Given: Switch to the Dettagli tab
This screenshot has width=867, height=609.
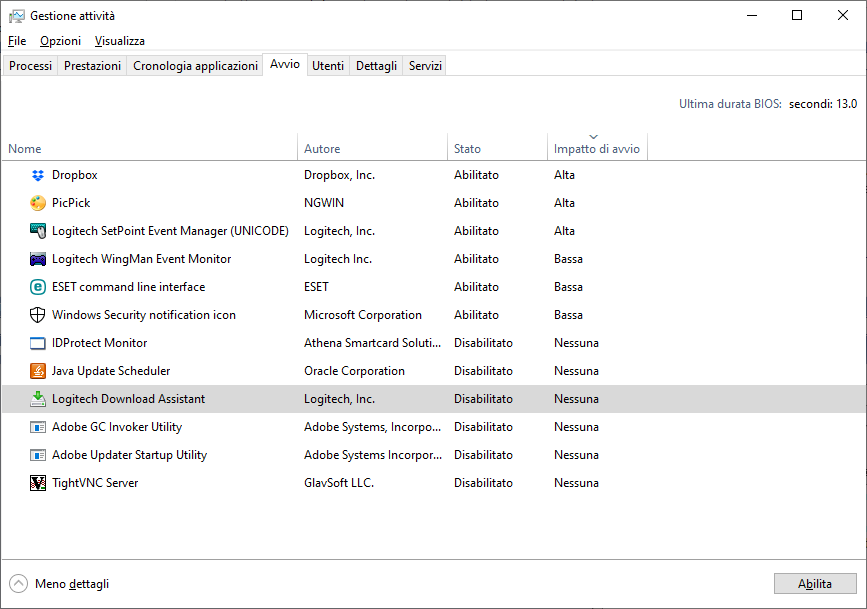Looking at the screenshot, I should coord(377,66).
